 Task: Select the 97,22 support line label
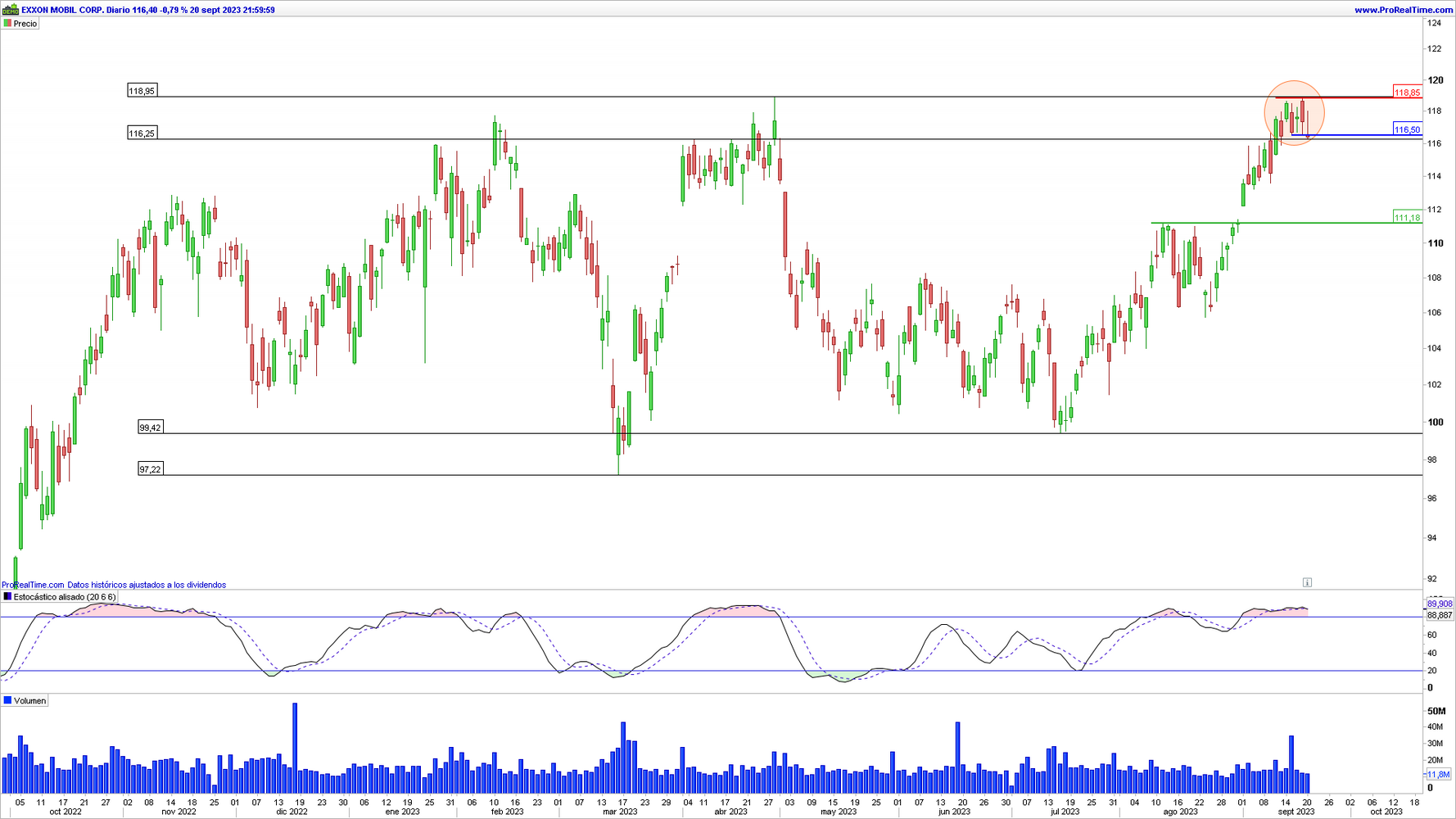click(151, 469)
